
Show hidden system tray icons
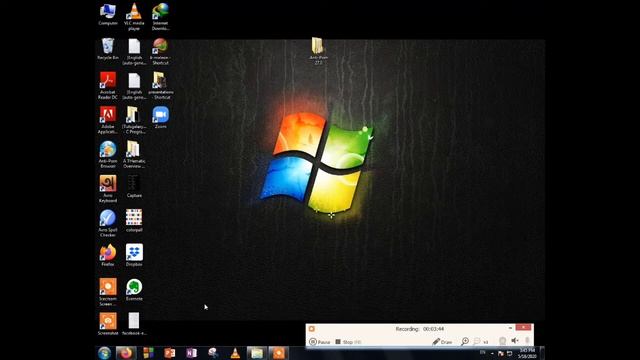492,353
